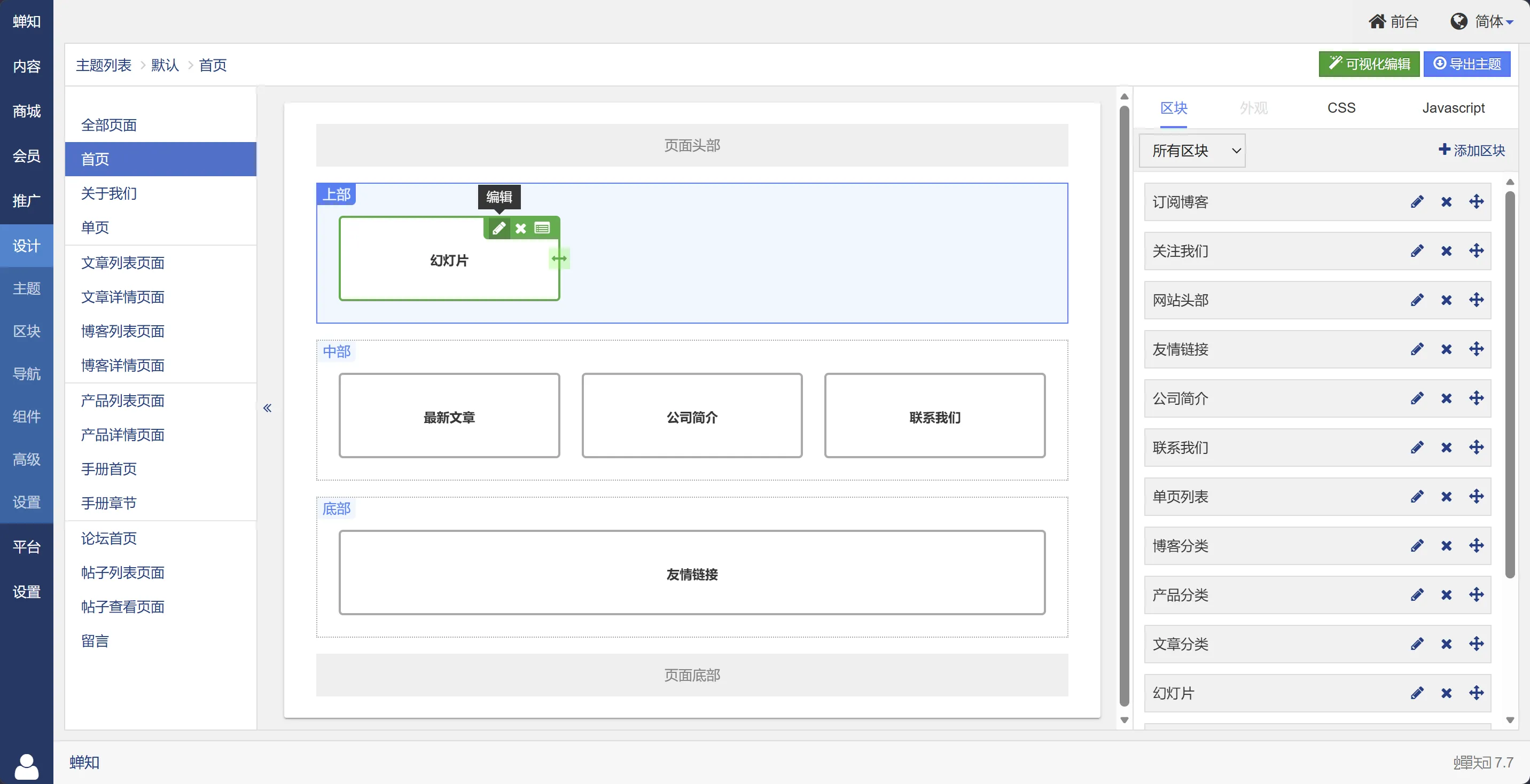
Task: Open the layout list icon on 幻灯片 block
Action: [x=542, y=228]
